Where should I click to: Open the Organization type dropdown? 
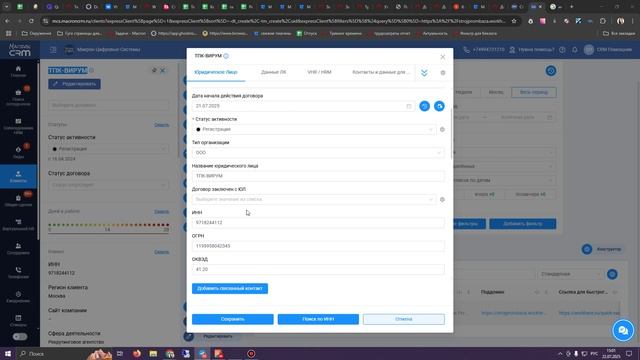click(x=318, y=153)
